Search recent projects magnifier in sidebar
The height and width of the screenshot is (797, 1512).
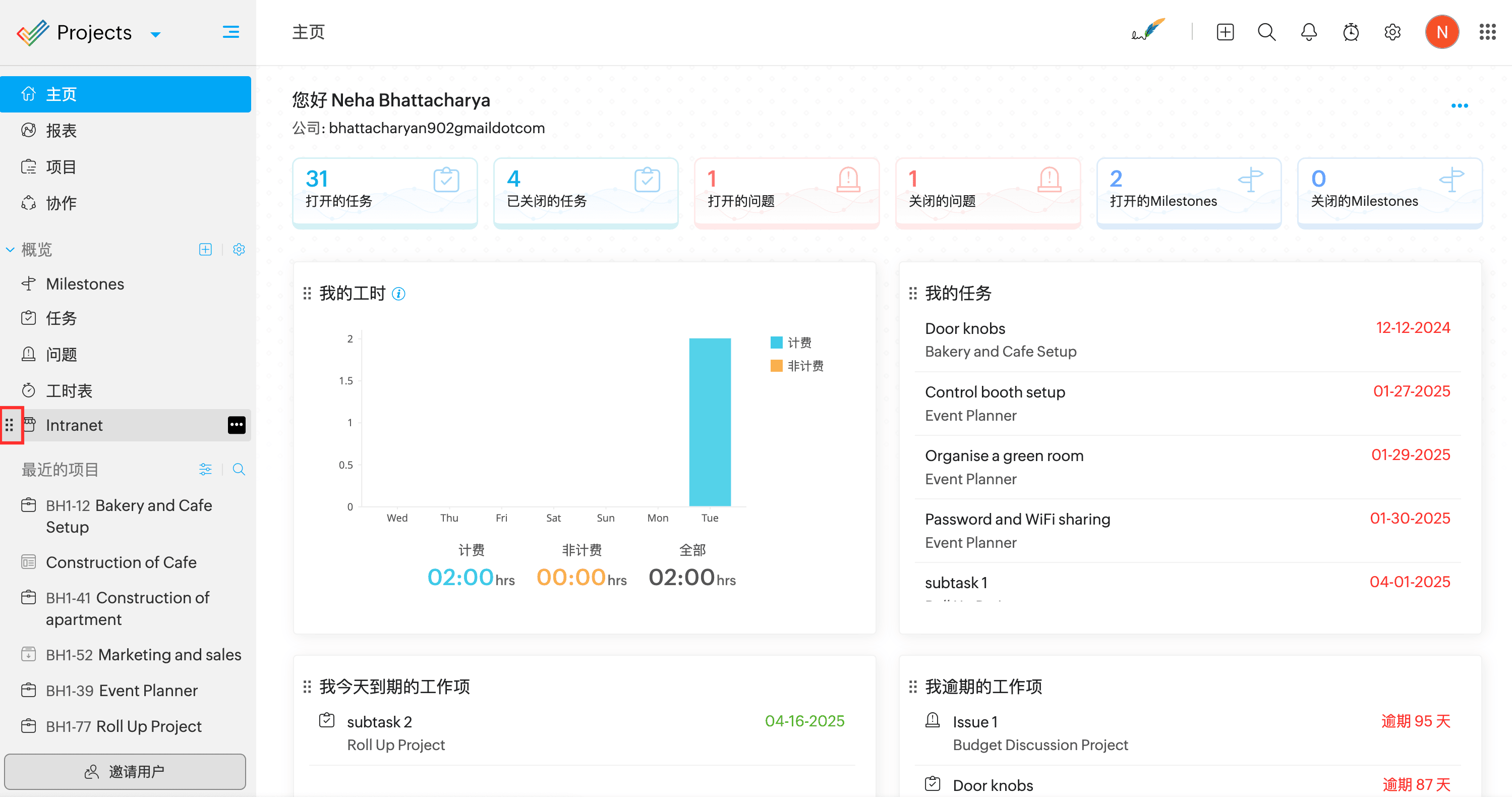[239, 470]
